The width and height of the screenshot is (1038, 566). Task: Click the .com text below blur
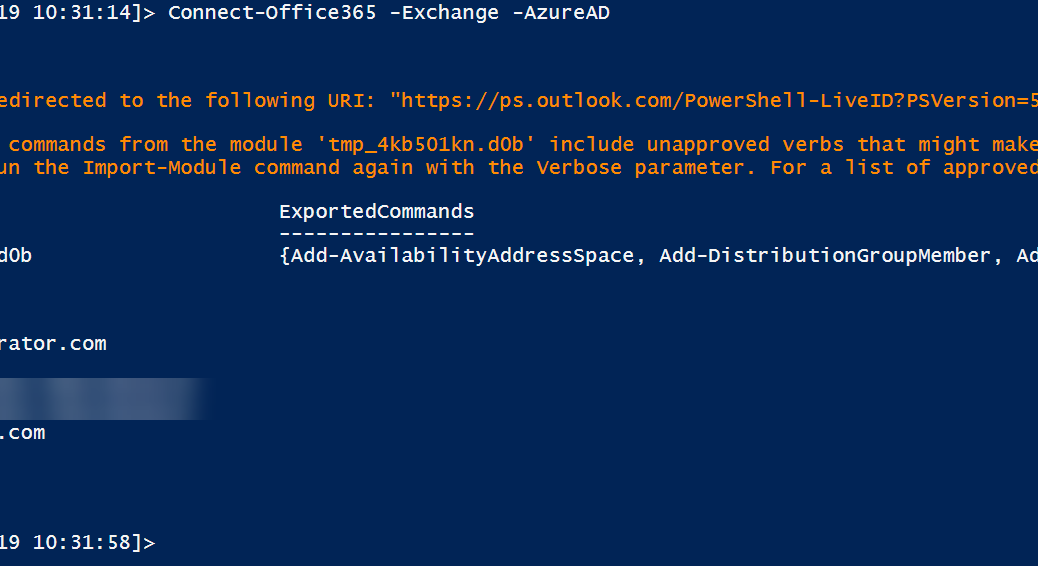(x=23, y=433)
